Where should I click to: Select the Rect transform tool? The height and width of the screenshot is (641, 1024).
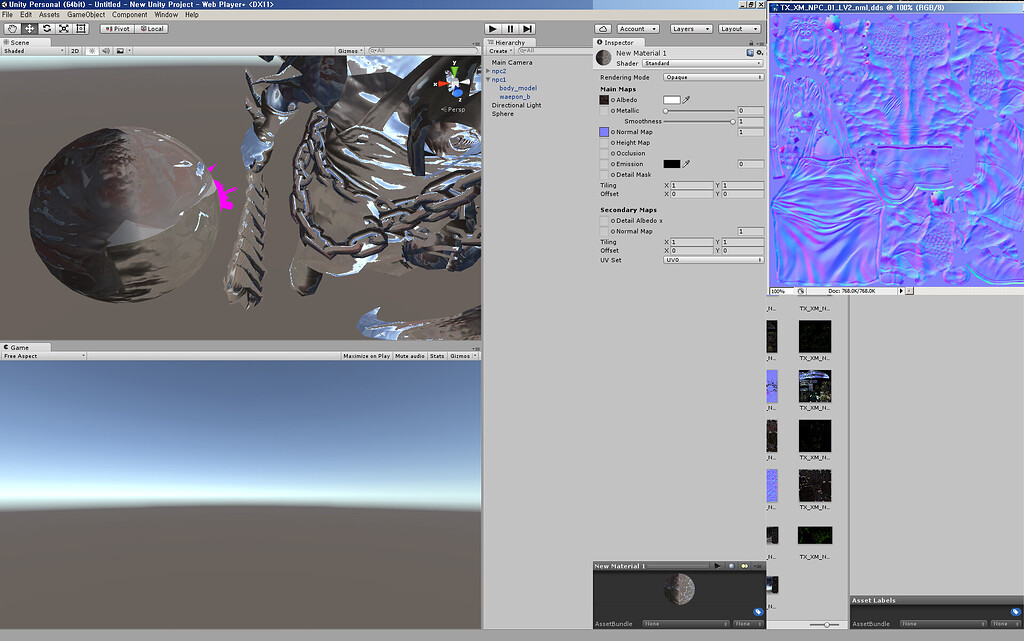(81, 29)
